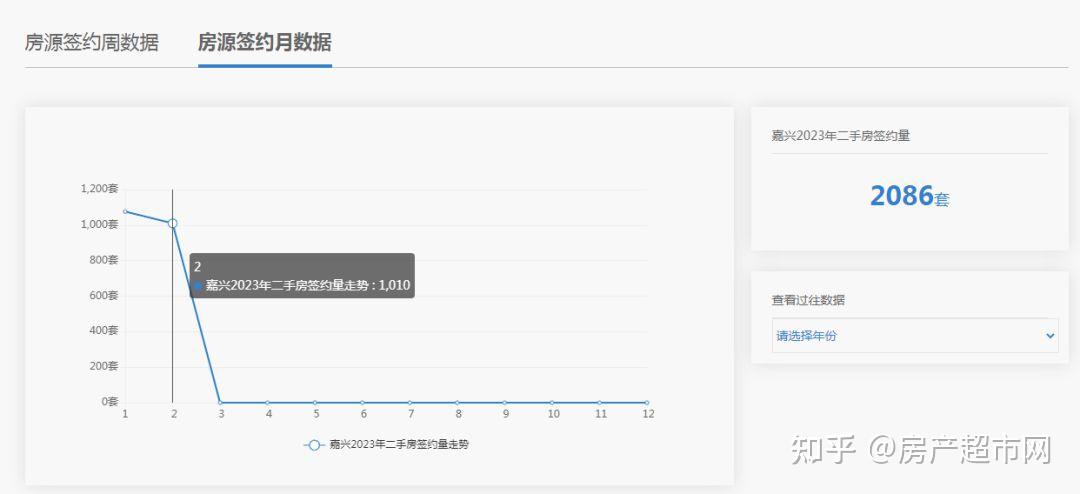Screen dimensions: 1080x494
Task: Click the month 1 data point on chart
Action: coord(125,211)
